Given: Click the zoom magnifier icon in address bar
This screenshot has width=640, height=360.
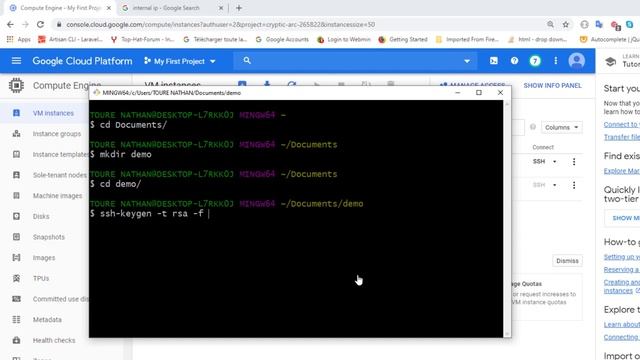Looking at the screenshot, I should (x=550, y=24).
